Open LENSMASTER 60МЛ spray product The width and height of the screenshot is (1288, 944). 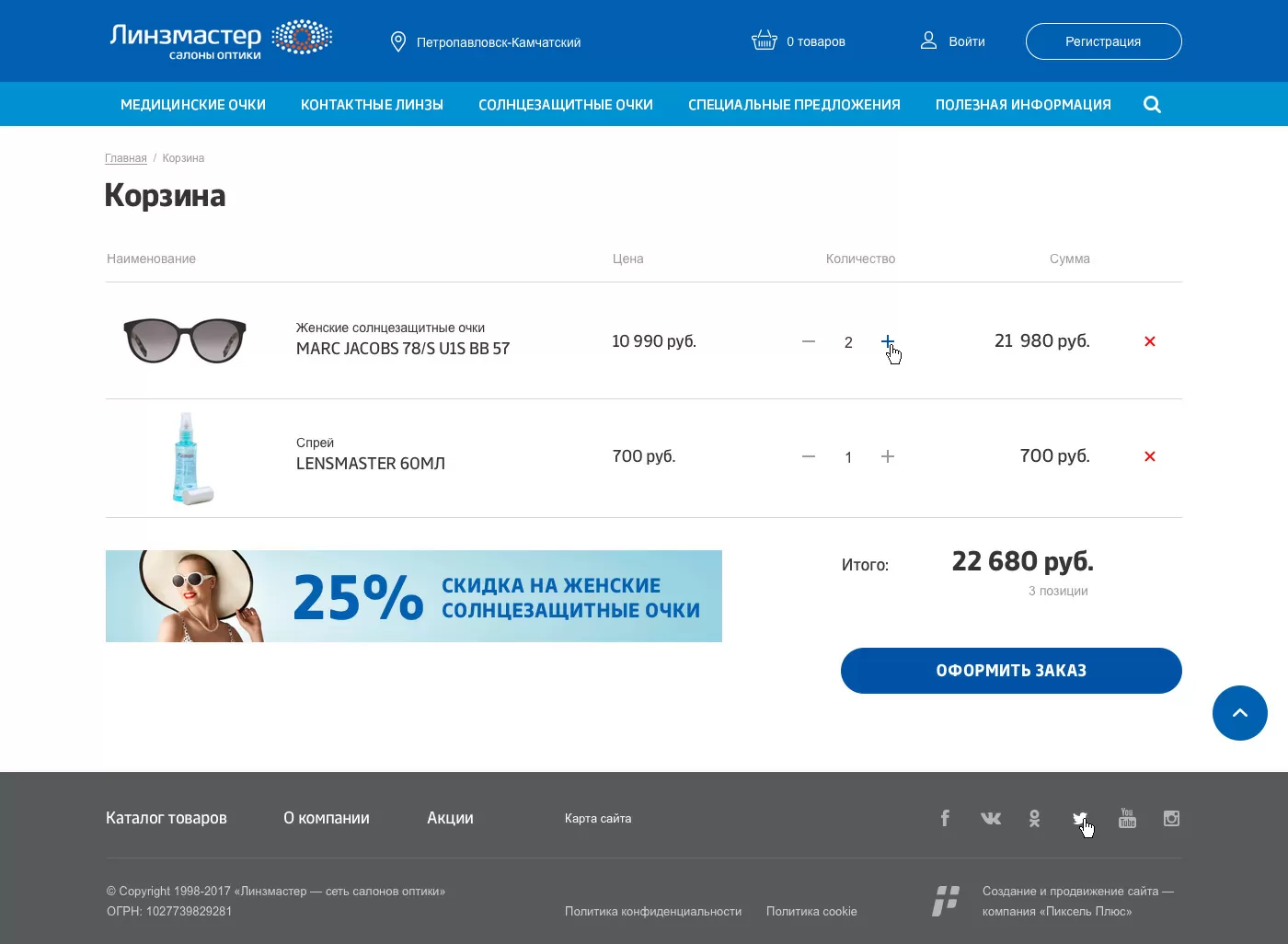pos(371,464)
